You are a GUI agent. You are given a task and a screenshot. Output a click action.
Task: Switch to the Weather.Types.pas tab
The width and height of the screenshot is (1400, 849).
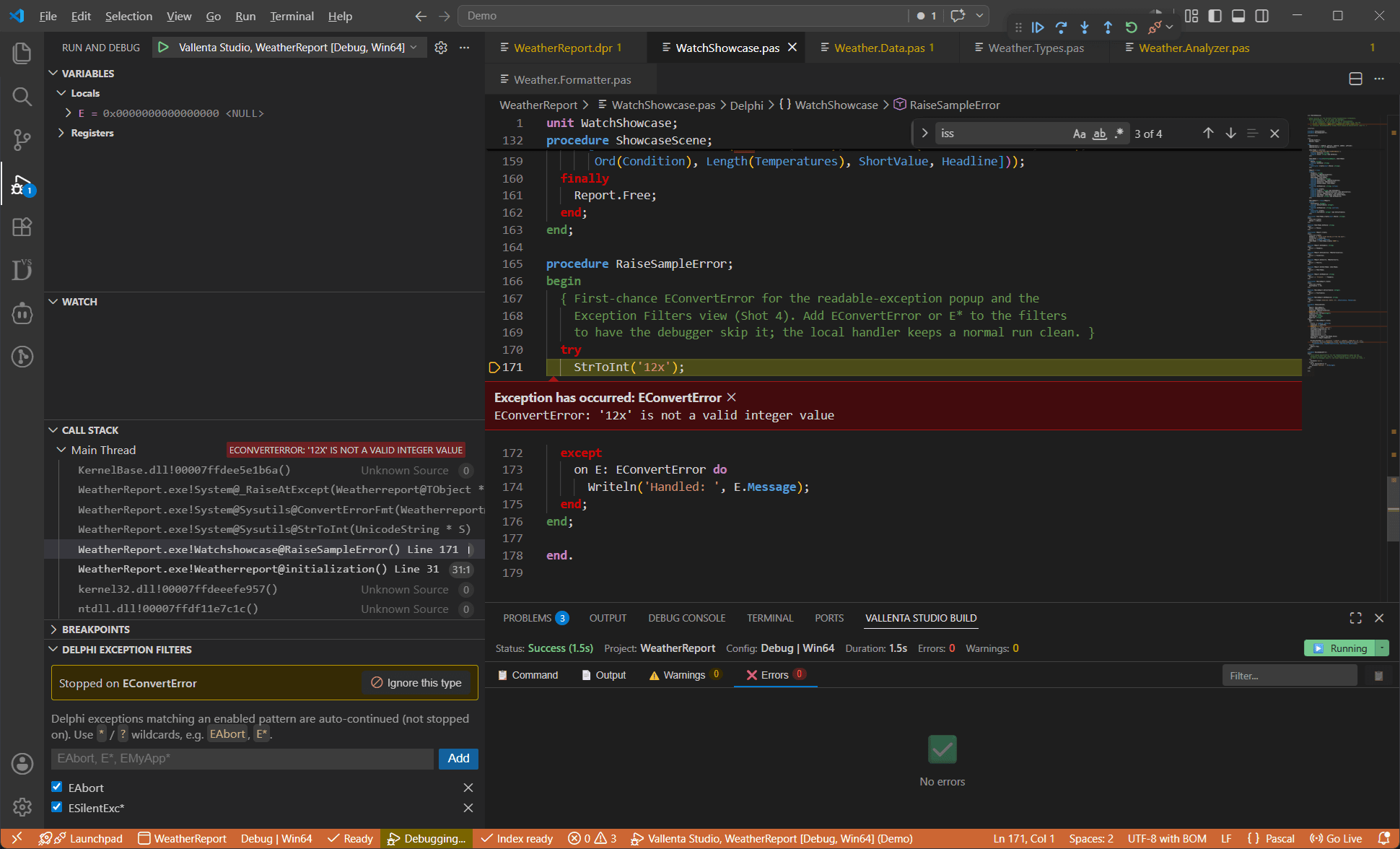pyautogui.click(x=1036, y=48)
